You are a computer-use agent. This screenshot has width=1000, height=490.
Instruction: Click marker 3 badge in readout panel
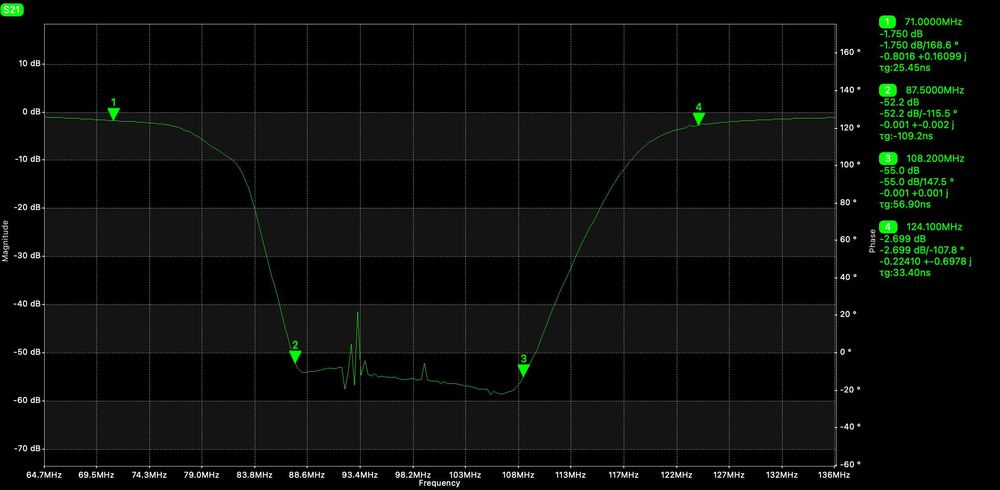pyautogui.click(x=888, y=158)
